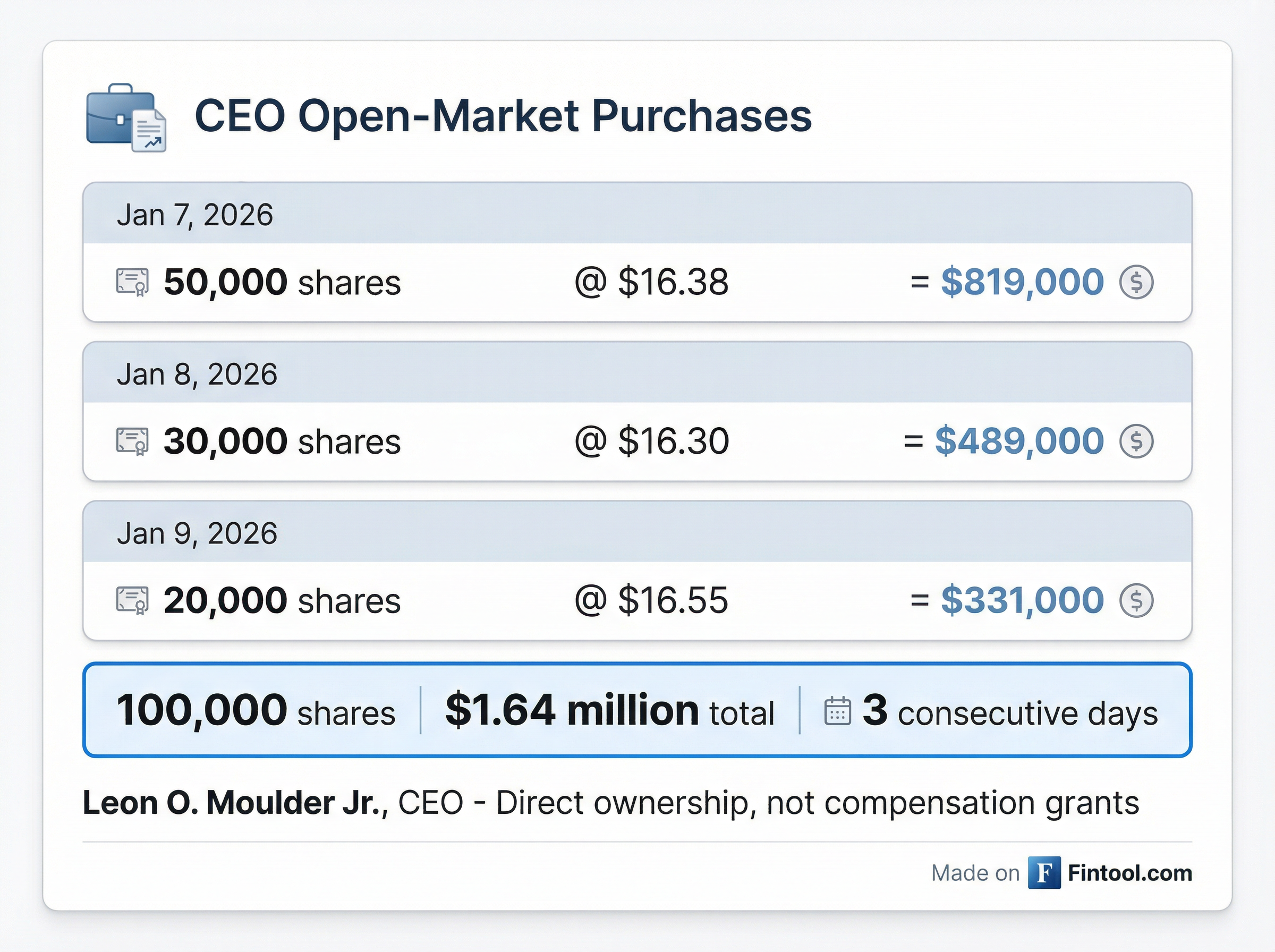
Task: Click calendar icon next to 3 consecutive days
Action: (x=837, y=710)
